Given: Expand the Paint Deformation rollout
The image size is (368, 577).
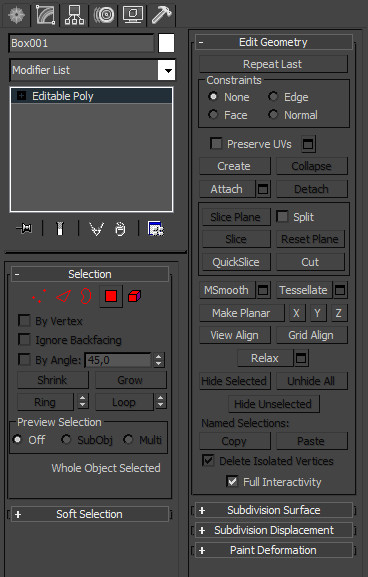Looking at the screenshot, I should [274, 550].
